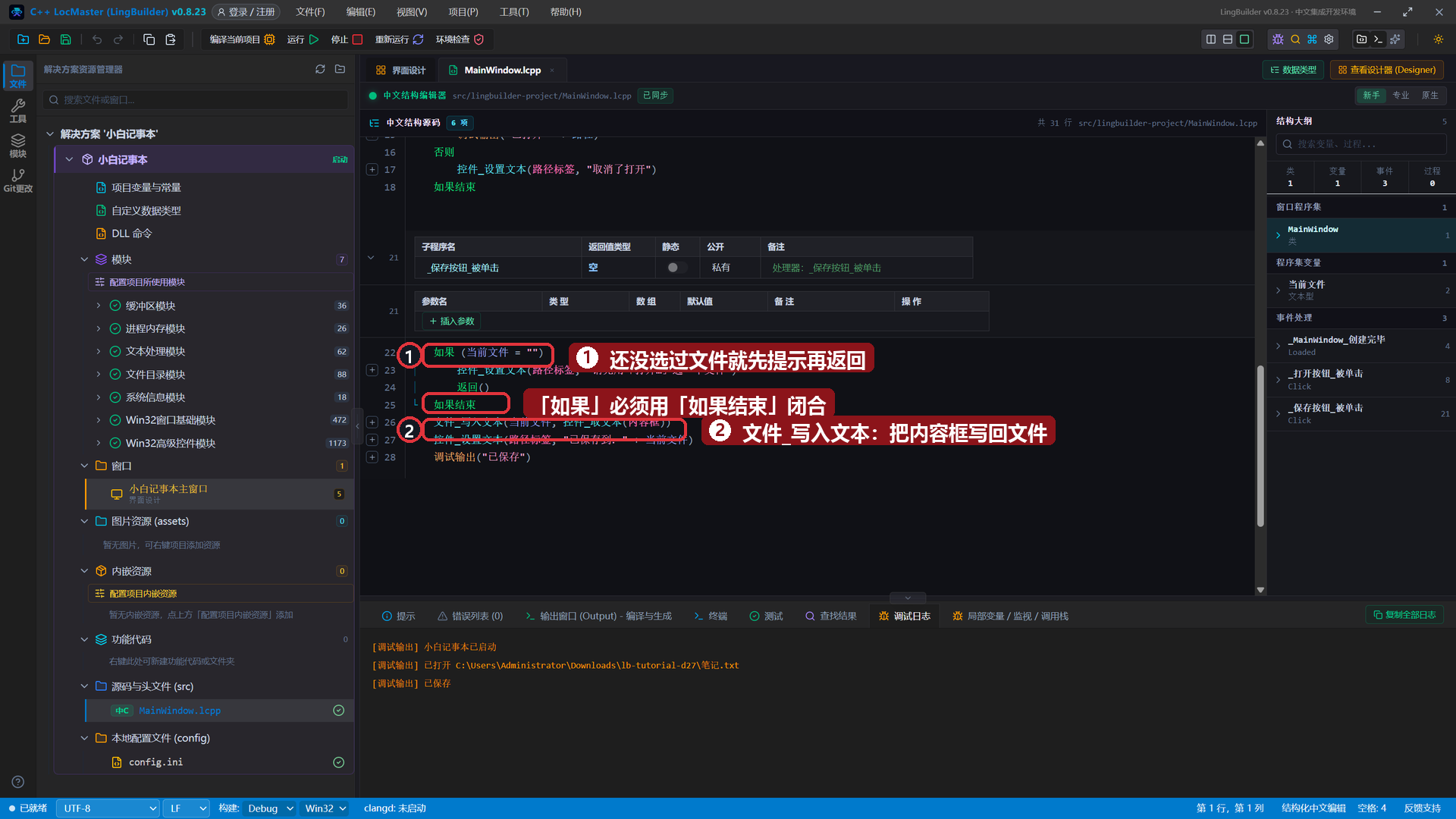Switch to 界面设计 tab

tap(400, 70)
